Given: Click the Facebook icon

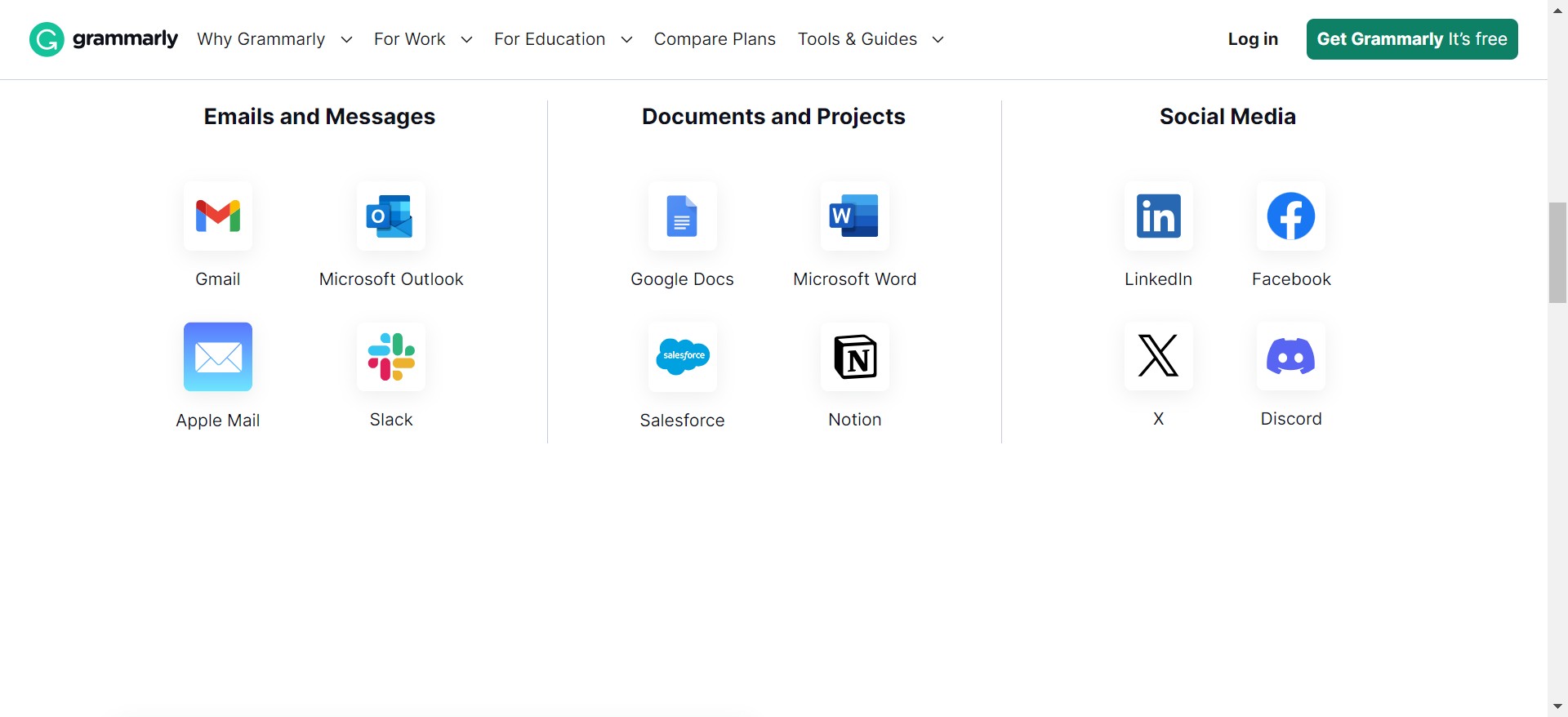Looking at the screenshot, I should (1290, 216).
